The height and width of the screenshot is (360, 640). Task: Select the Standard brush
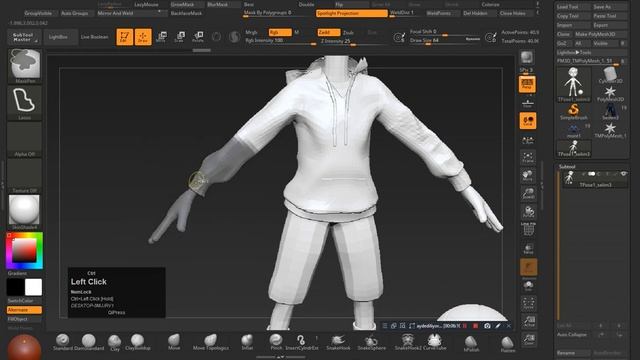(x=62, y=342)
